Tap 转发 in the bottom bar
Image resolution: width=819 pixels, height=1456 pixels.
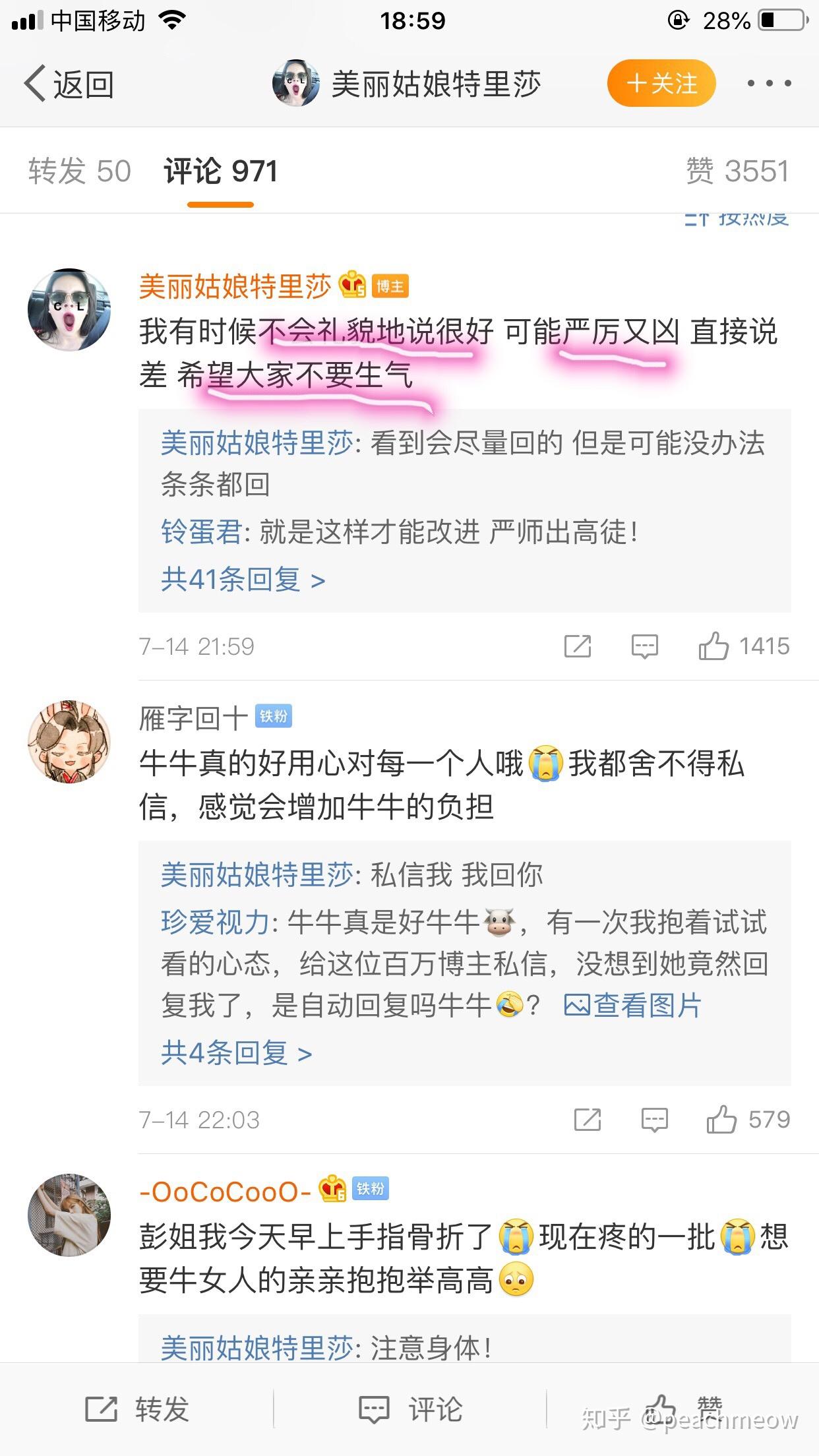[x=137, y=1409]
